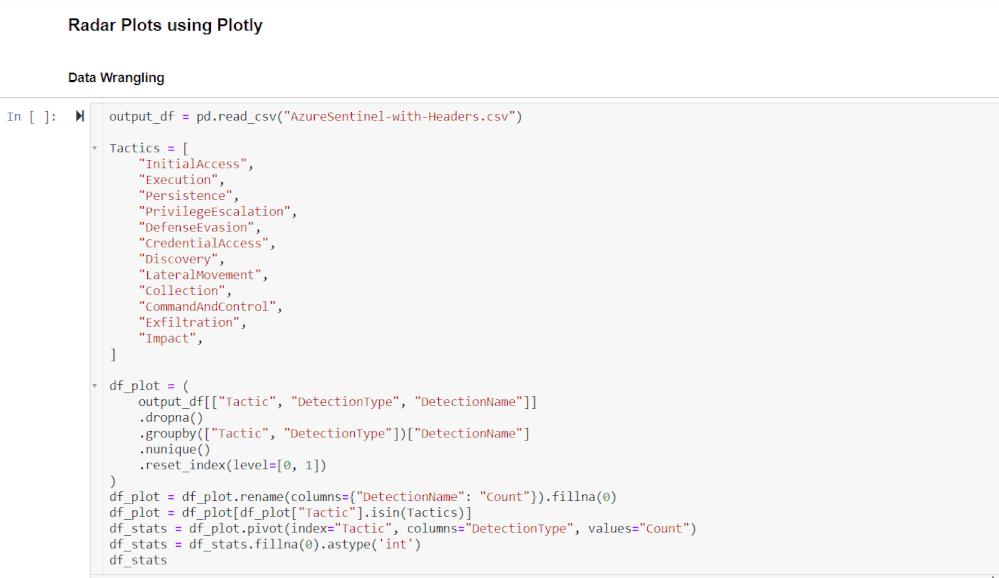
Task: Click the "CredentialAccess" string in code
Action: (x=203, y=243)
